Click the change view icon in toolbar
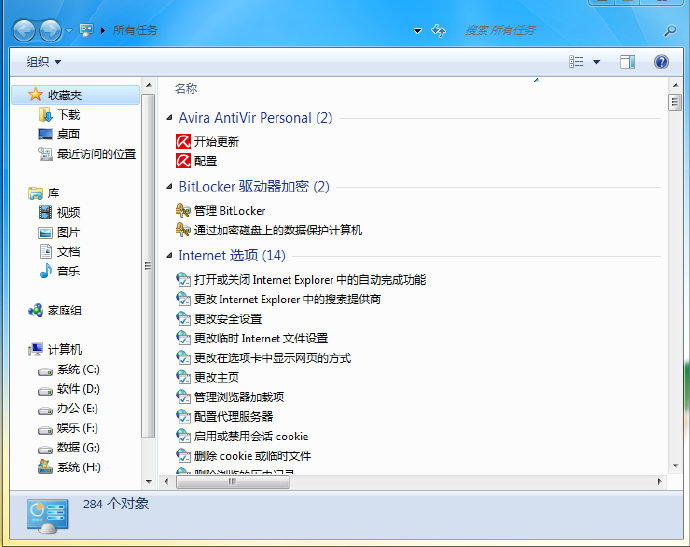 (576, 62)
